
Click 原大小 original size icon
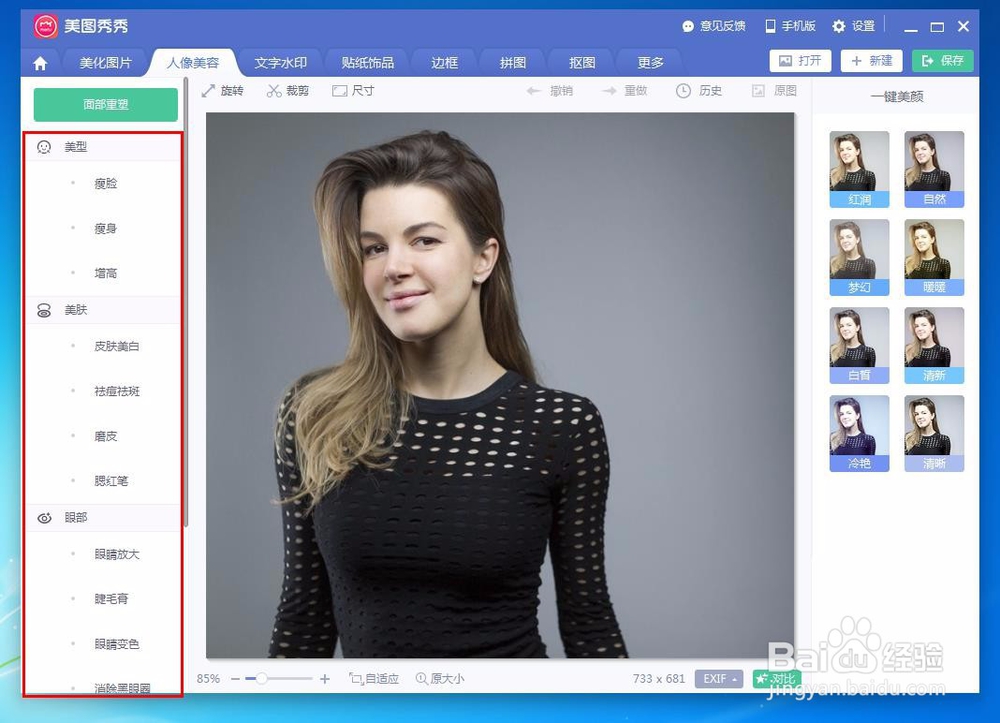[x=439, y=679]
